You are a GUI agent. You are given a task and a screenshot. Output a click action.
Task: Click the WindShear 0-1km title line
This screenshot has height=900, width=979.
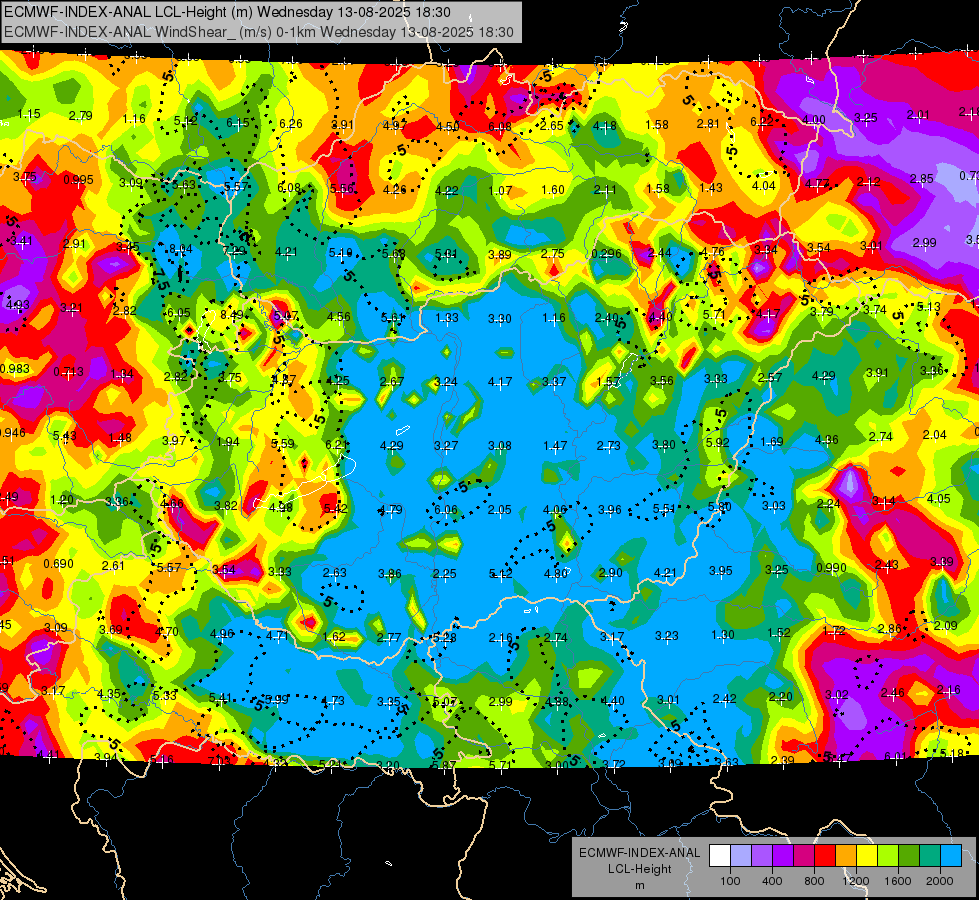pos(258,32)
